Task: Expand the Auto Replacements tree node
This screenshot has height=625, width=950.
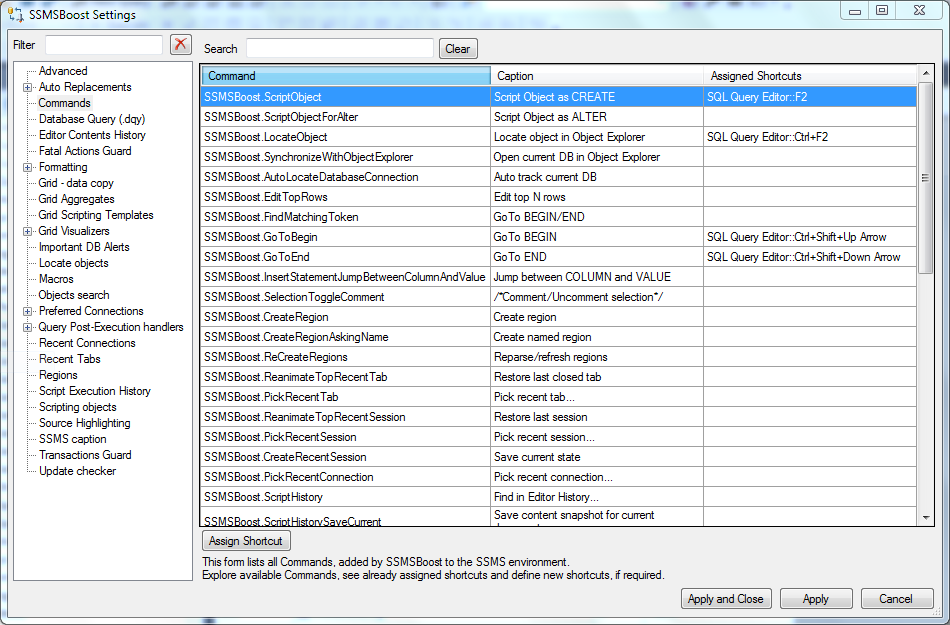Action: 27,87
